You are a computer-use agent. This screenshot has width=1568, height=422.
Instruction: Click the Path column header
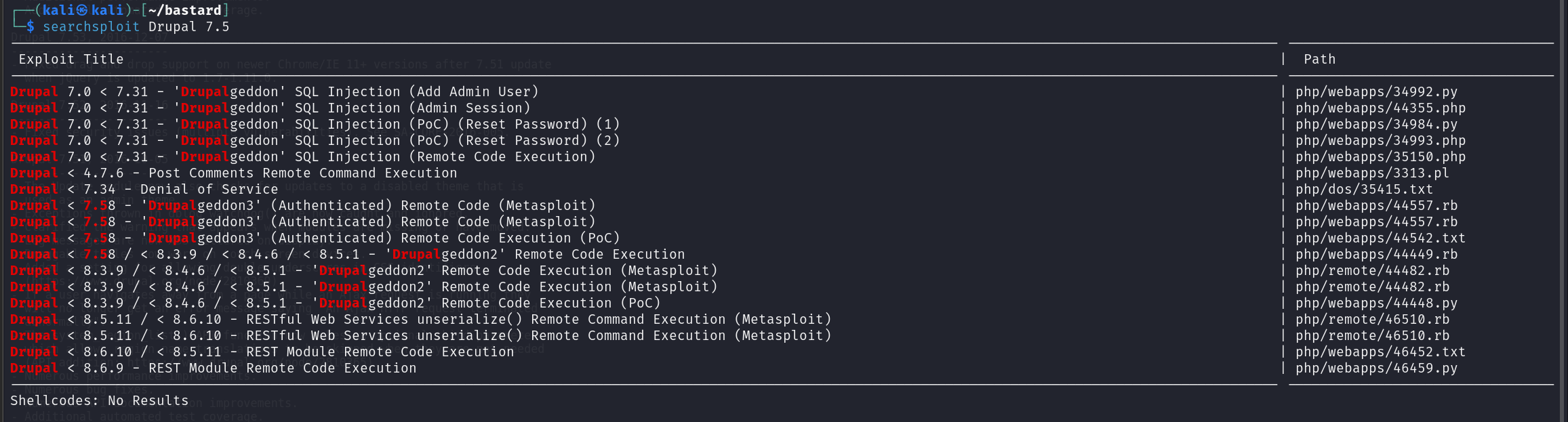click(x=1319, y=60)
